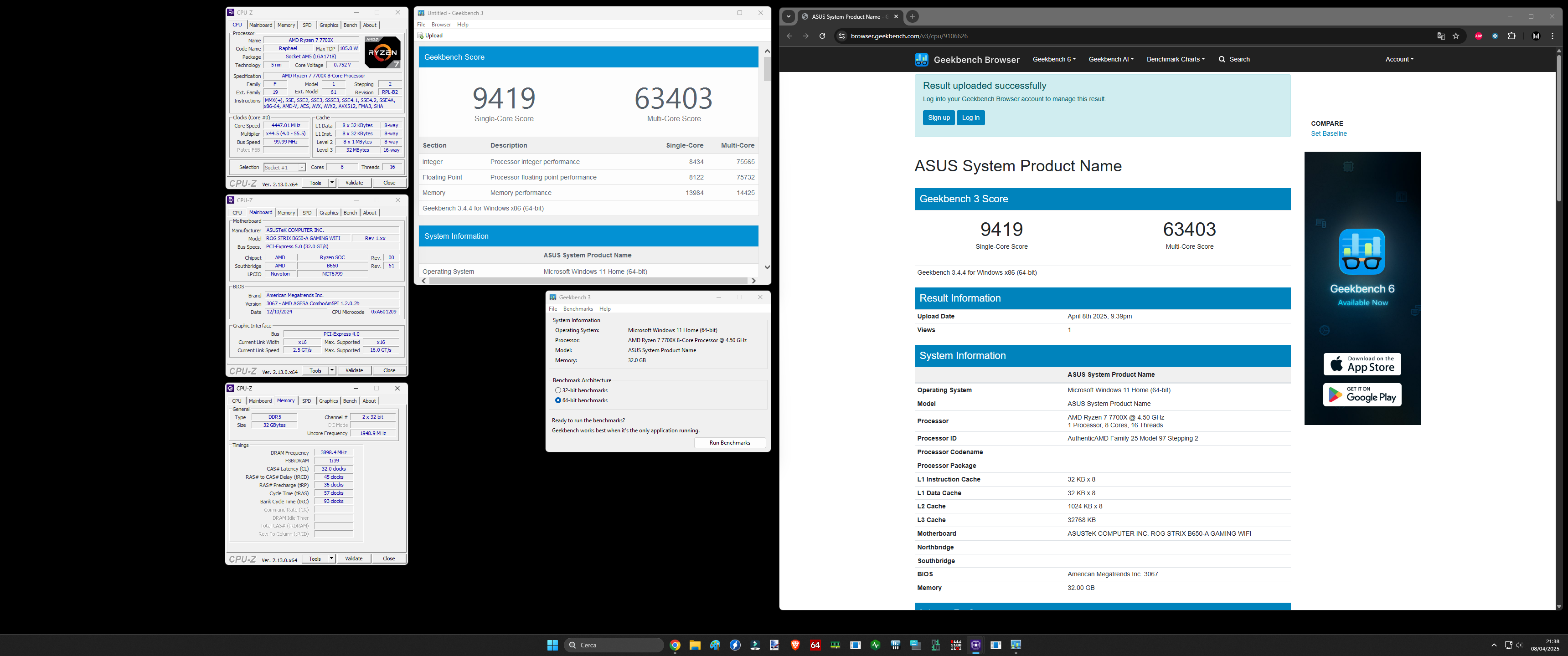This screenshot has height=656, width=1568.
Task: Open the Account dropdown
Action: tap(1399, 59)
